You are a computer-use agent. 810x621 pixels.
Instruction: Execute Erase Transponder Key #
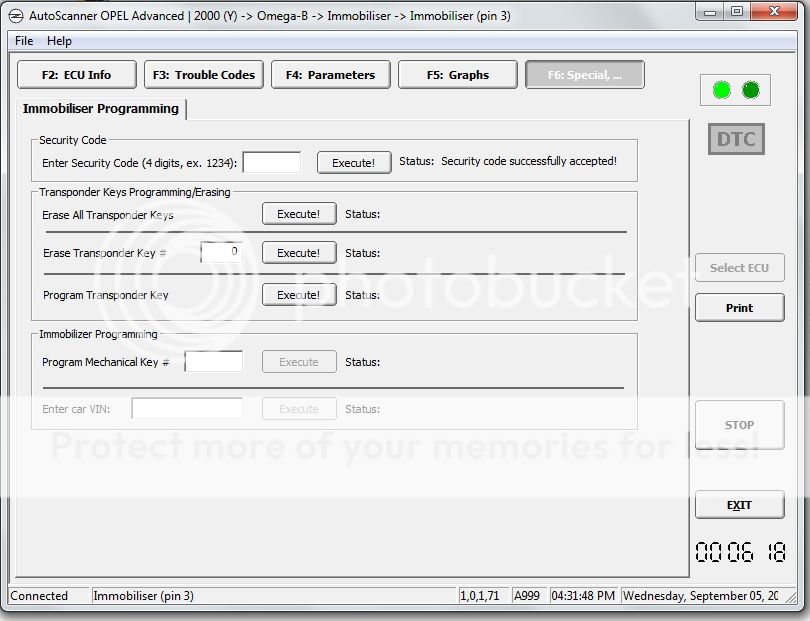coord(298,253)
